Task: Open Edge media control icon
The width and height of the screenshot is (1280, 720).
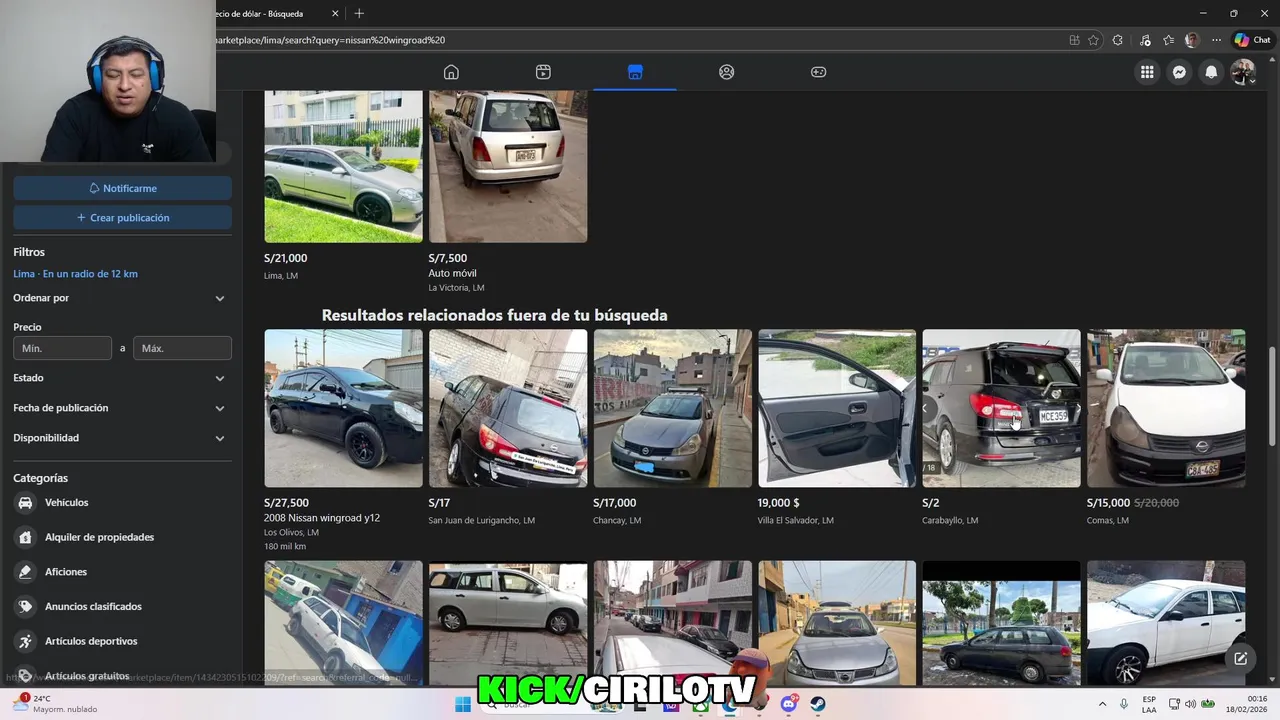Action: [1143, 40]
